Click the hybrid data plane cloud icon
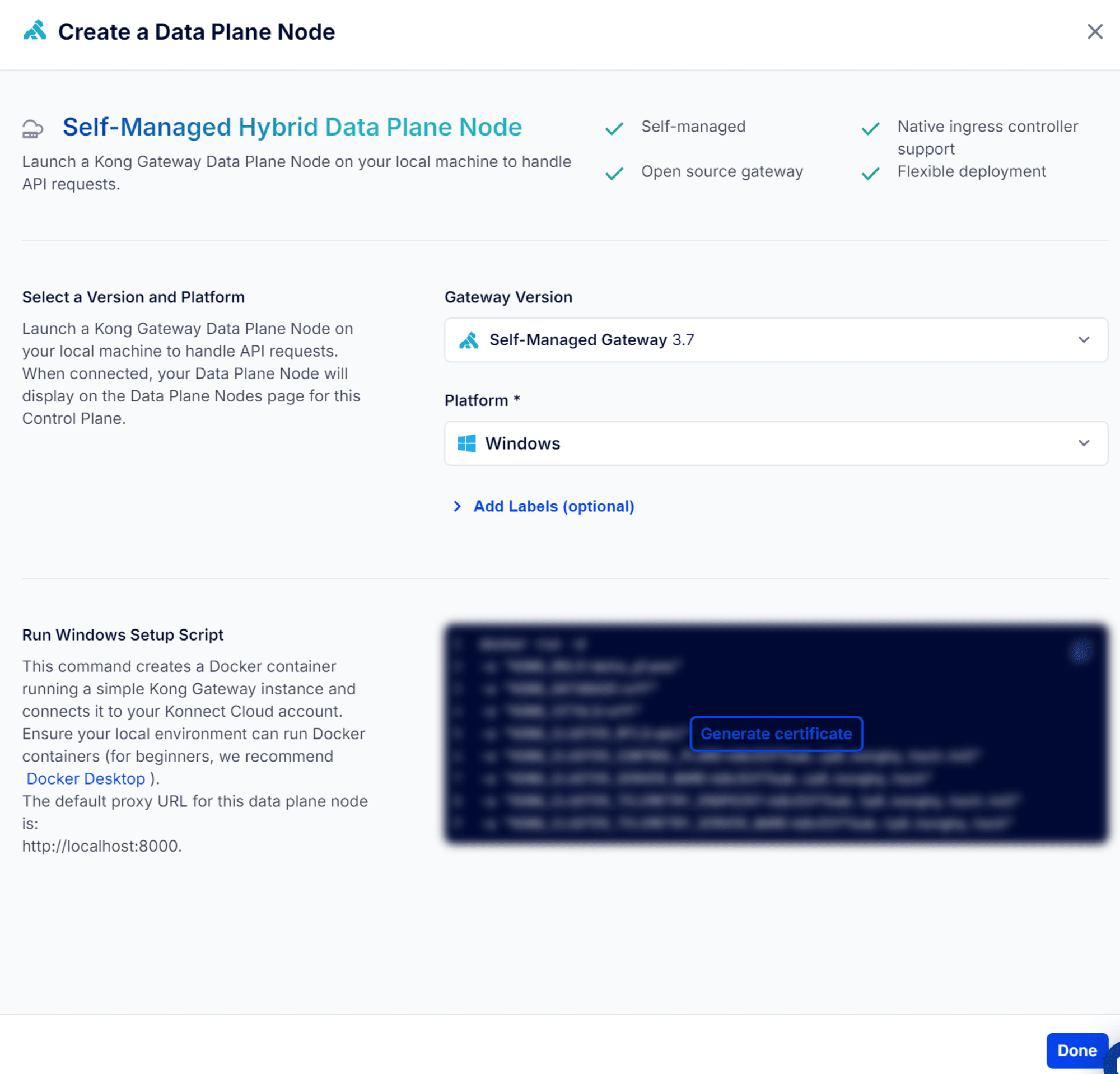Image resolution: width=1120 pixels, height=1074 pixels. (x=32, y=129)
